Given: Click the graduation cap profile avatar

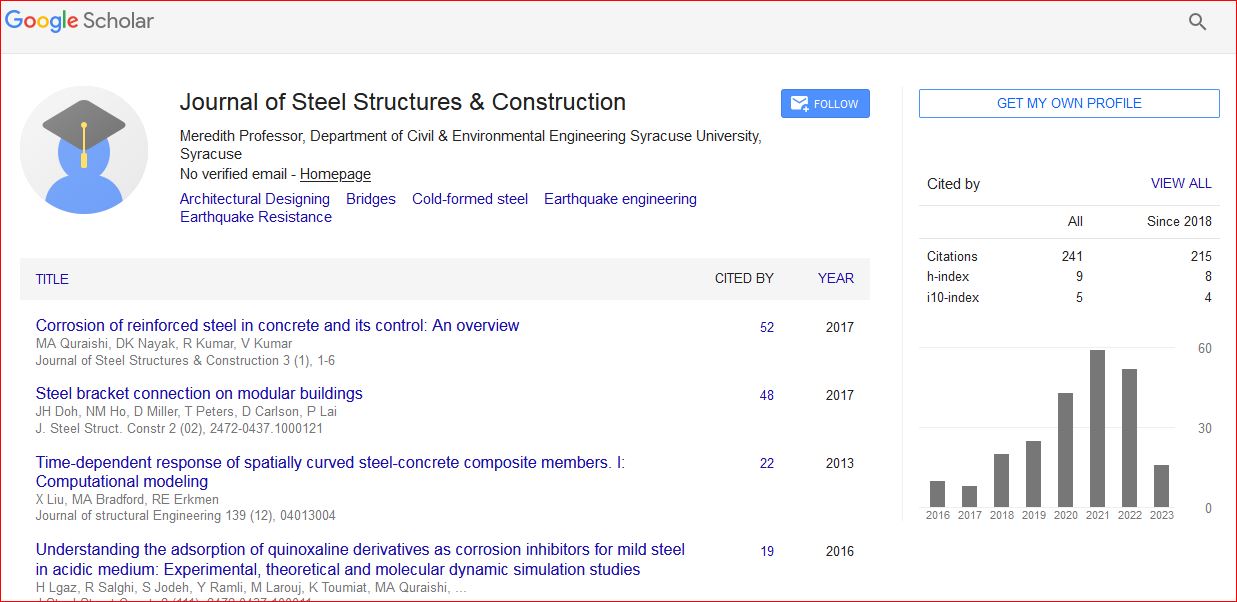Looking at the screenshot, I should coord(84,150).
